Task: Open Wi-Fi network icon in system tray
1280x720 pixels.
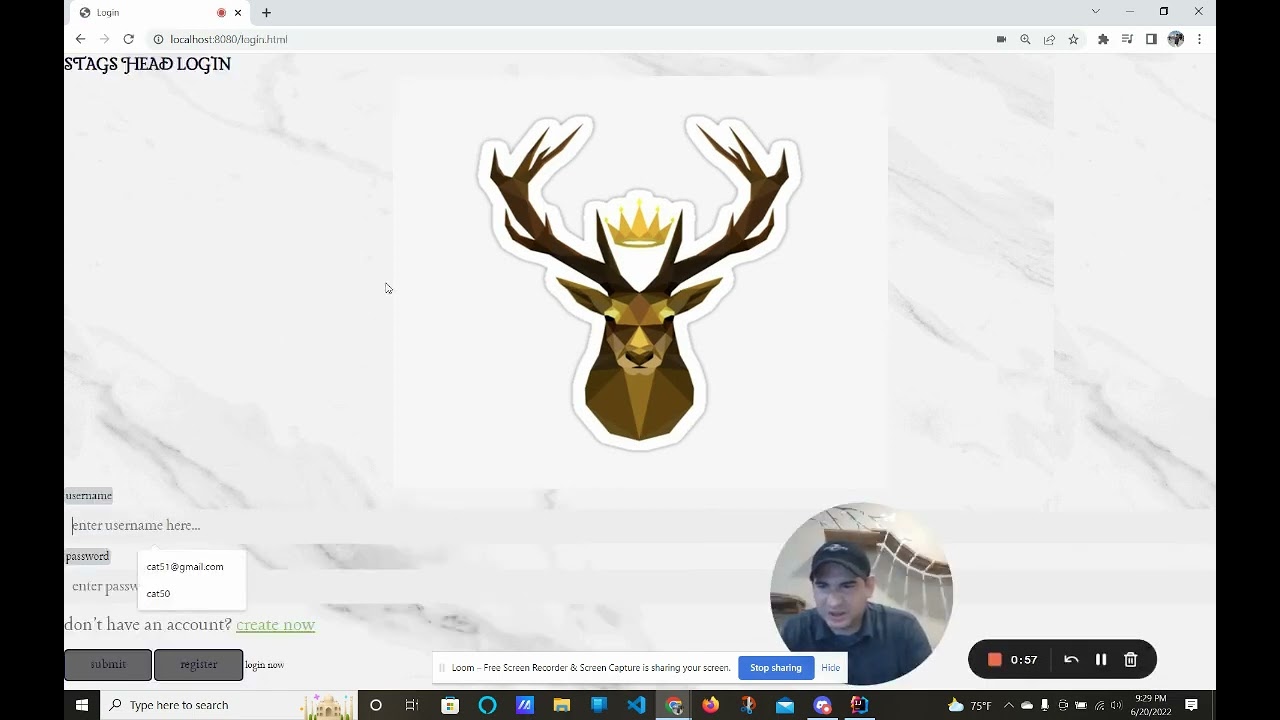Action: [1099, 705]
